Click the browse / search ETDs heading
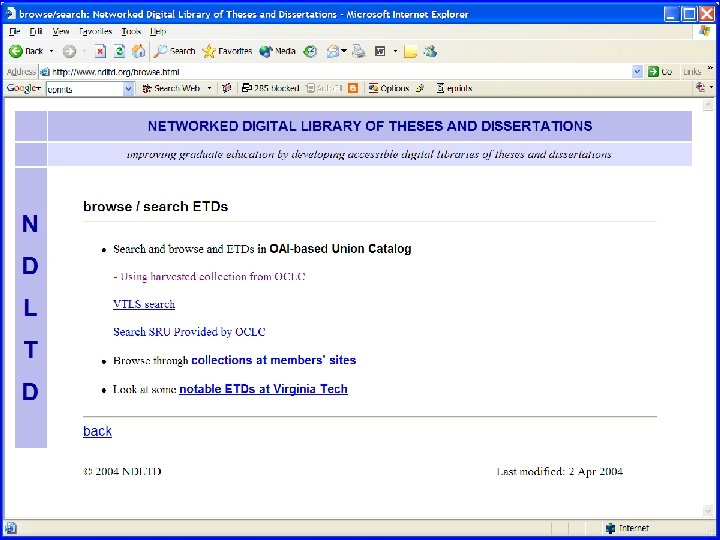This screenshot has height=540, width=720. coord(156,206)
